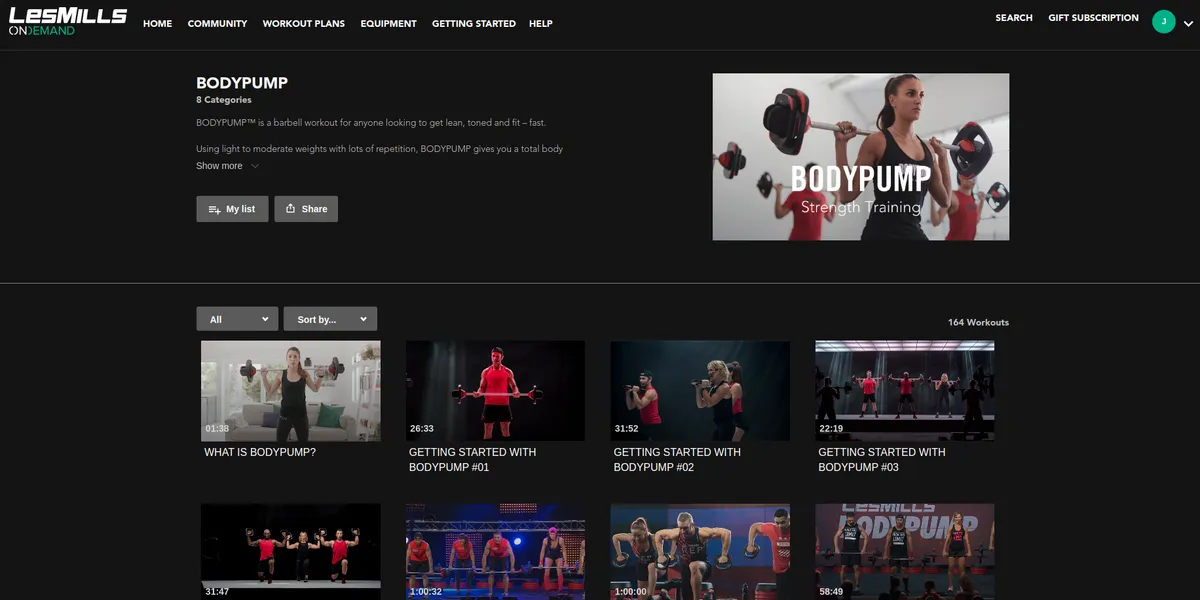This screenshot has height=600, width=1200.
Task: Open the Community menu item
Action: [x=217, y=23]
